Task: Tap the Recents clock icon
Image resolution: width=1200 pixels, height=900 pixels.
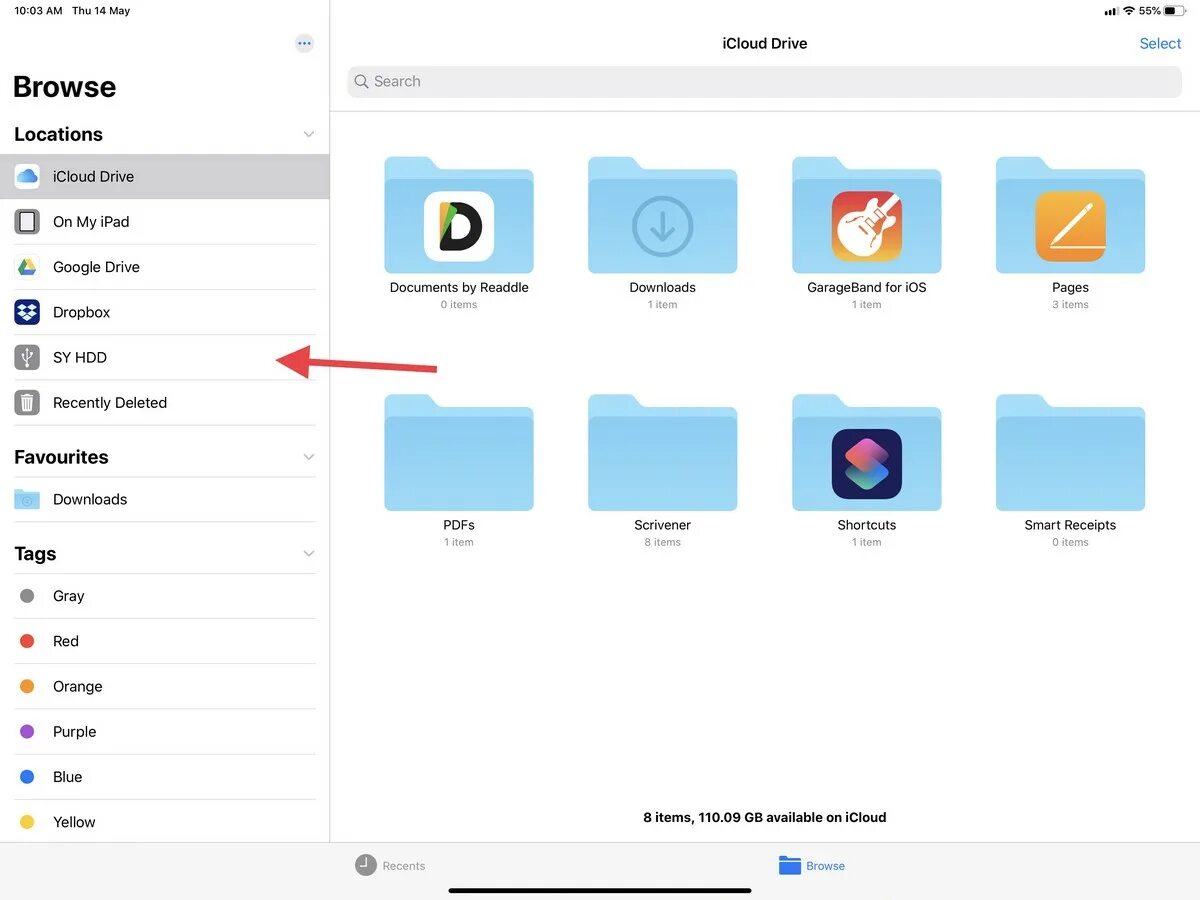Action: [366, 865]
